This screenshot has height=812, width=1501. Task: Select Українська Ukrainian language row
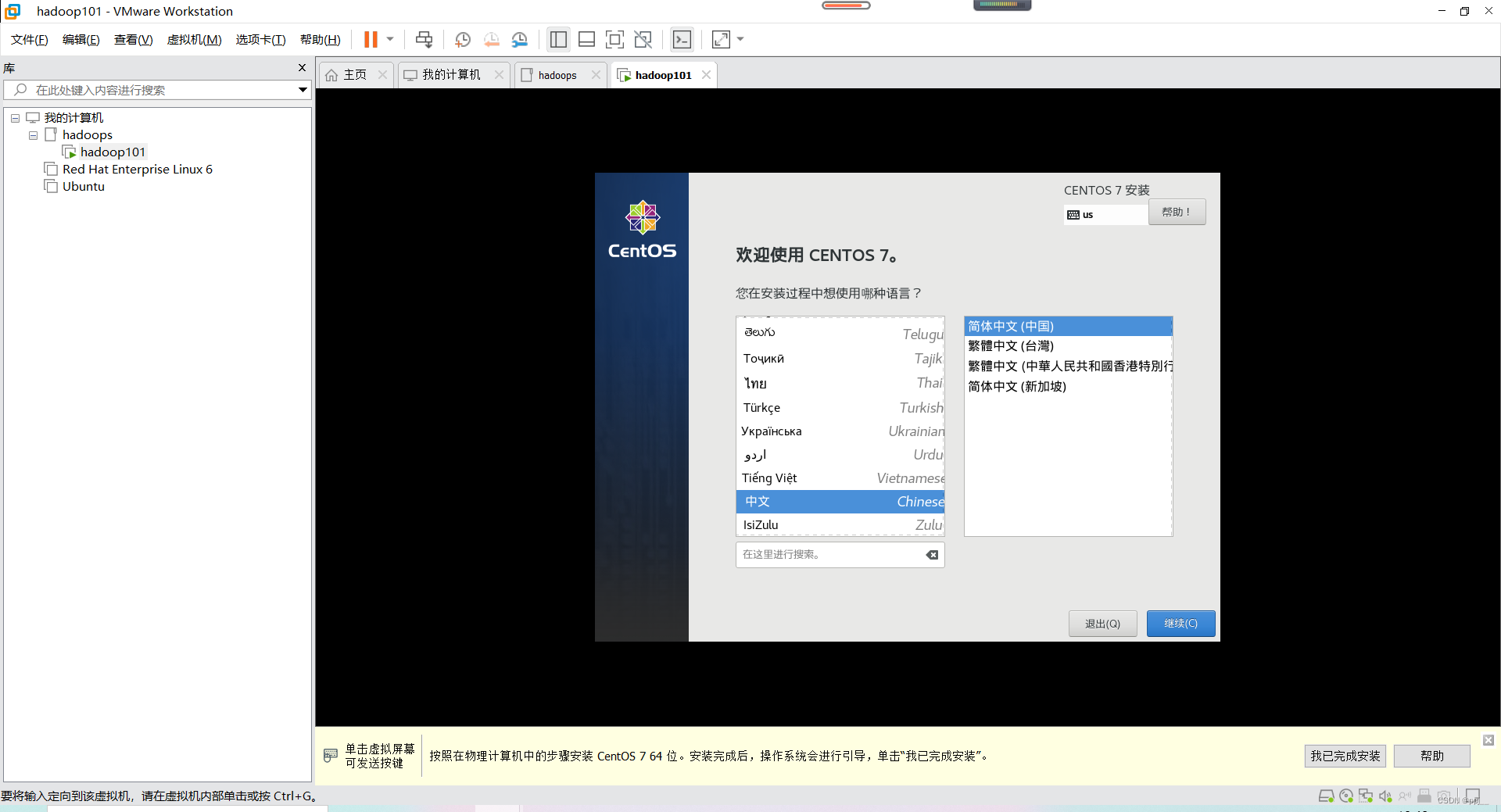click(840, 431)
